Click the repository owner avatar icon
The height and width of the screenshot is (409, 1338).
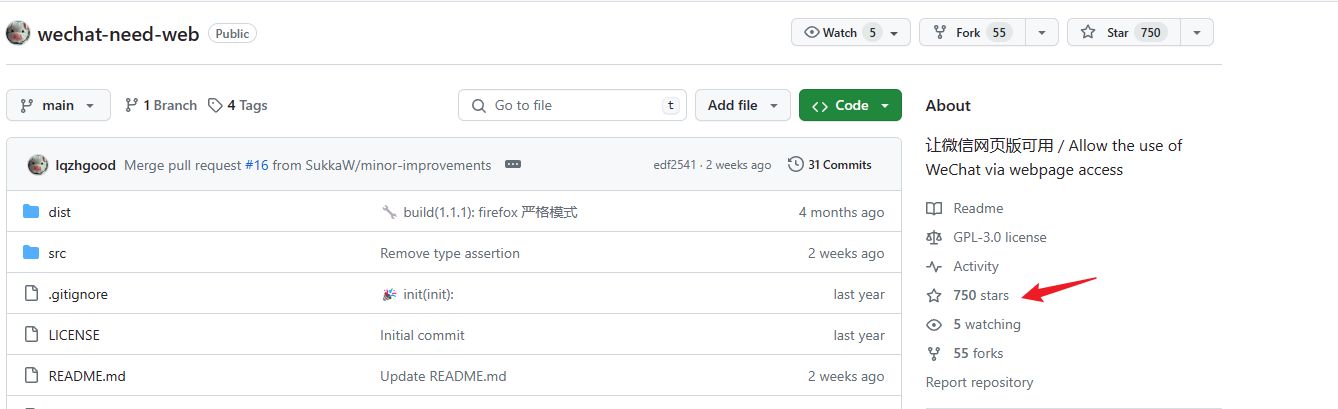(x=18, y=33)
